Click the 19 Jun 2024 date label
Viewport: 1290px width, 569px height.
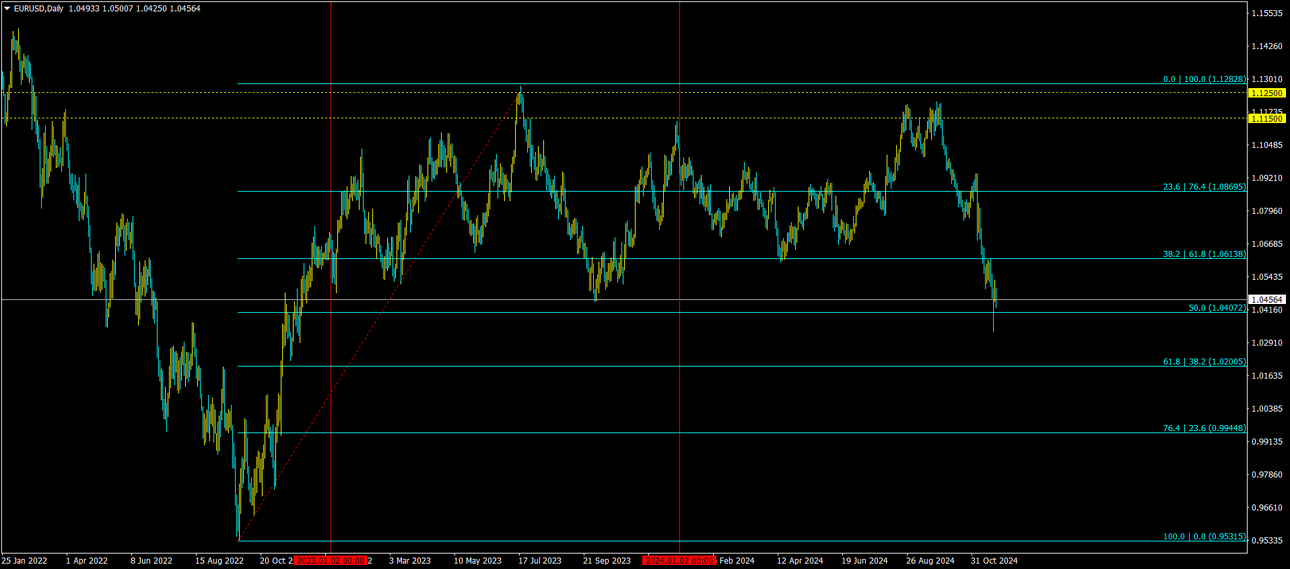865,561
